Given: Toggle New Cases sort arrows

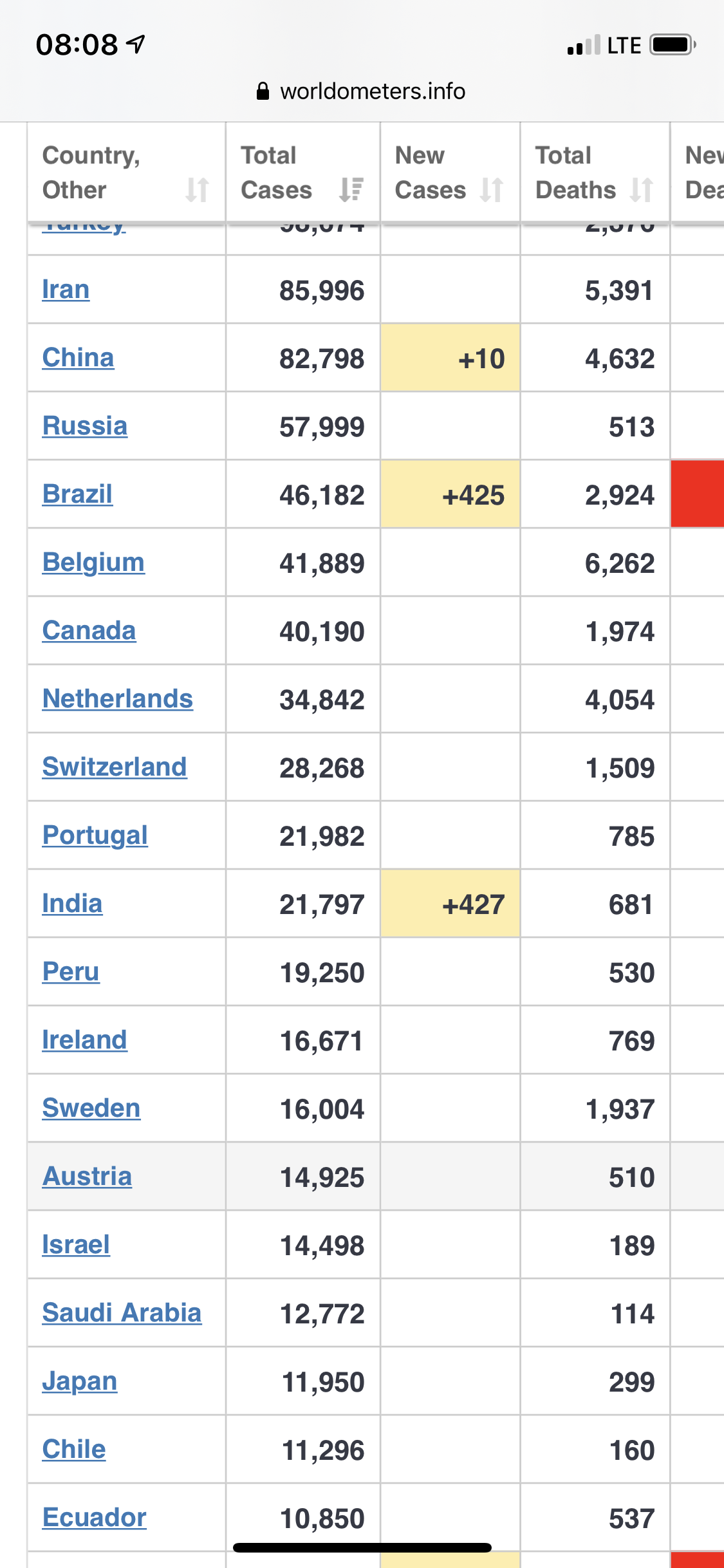Looking at the screenshot, I should click(x=492, y=190).
